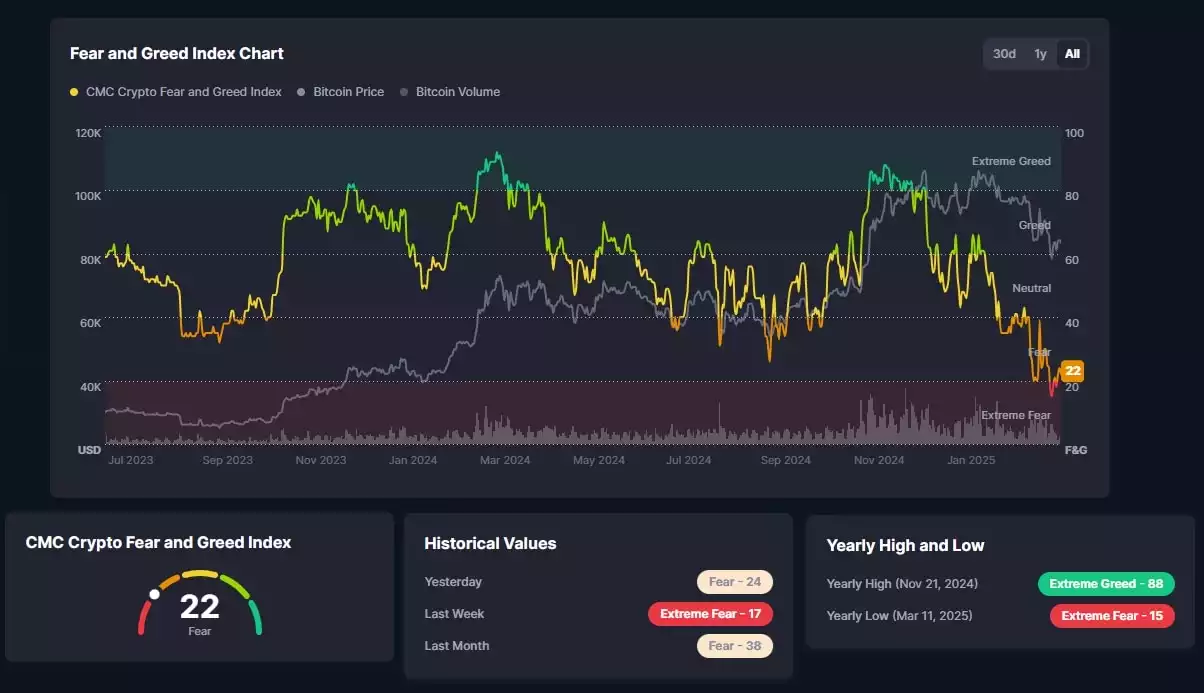Click the orange 22 index marker on chart
This screenshot has width=1204, height=693.
pos(1072,370)
